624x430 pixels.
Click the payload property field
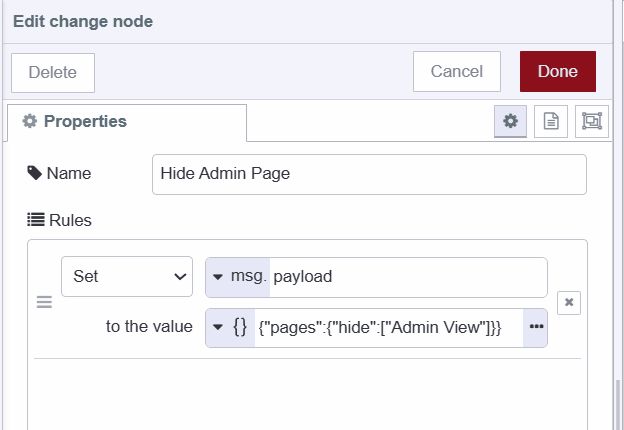pos(407,277)
